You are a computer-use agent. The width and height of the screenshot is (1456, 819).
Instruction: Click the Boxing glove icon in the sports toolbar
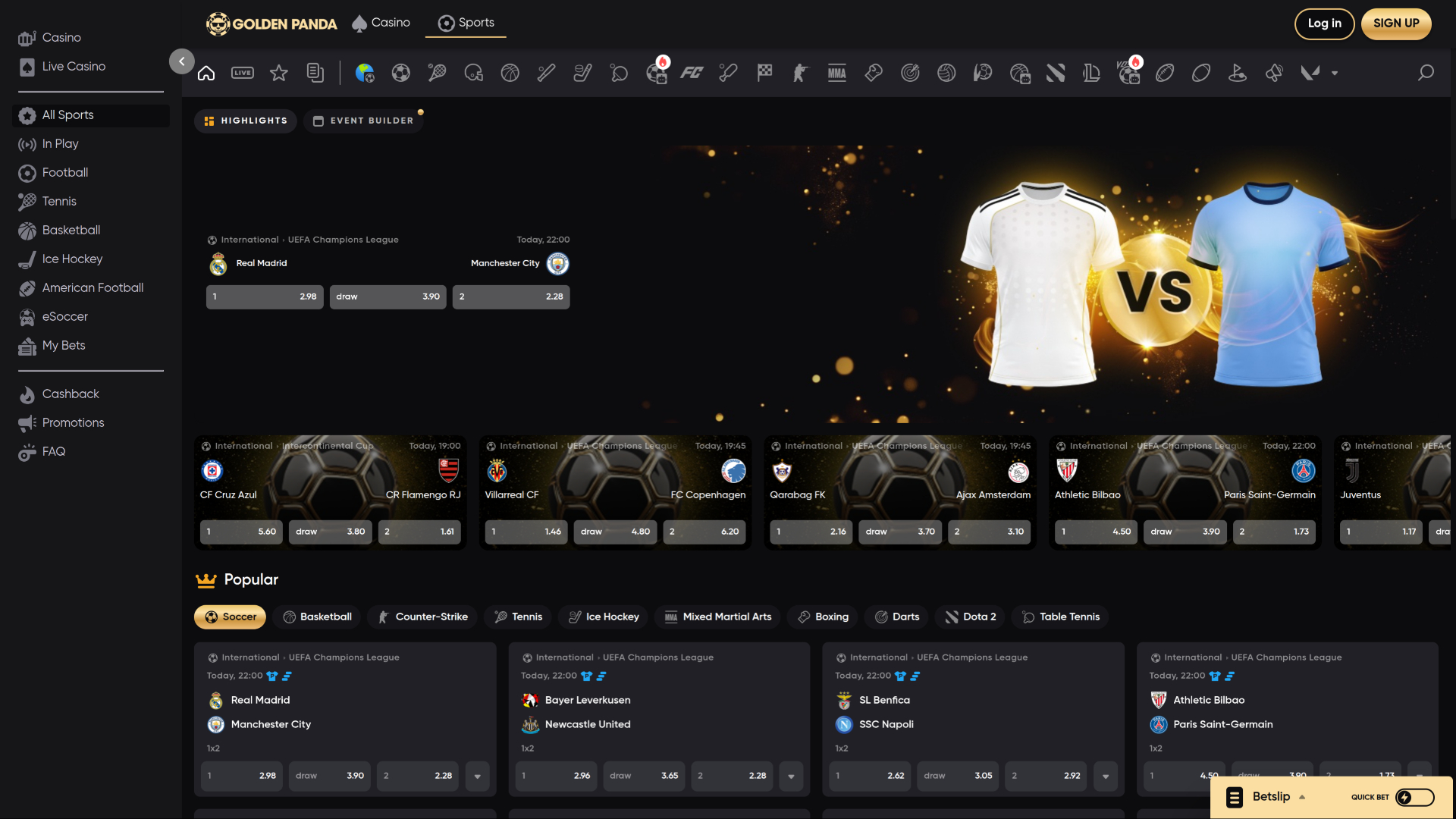coord(873,72)
